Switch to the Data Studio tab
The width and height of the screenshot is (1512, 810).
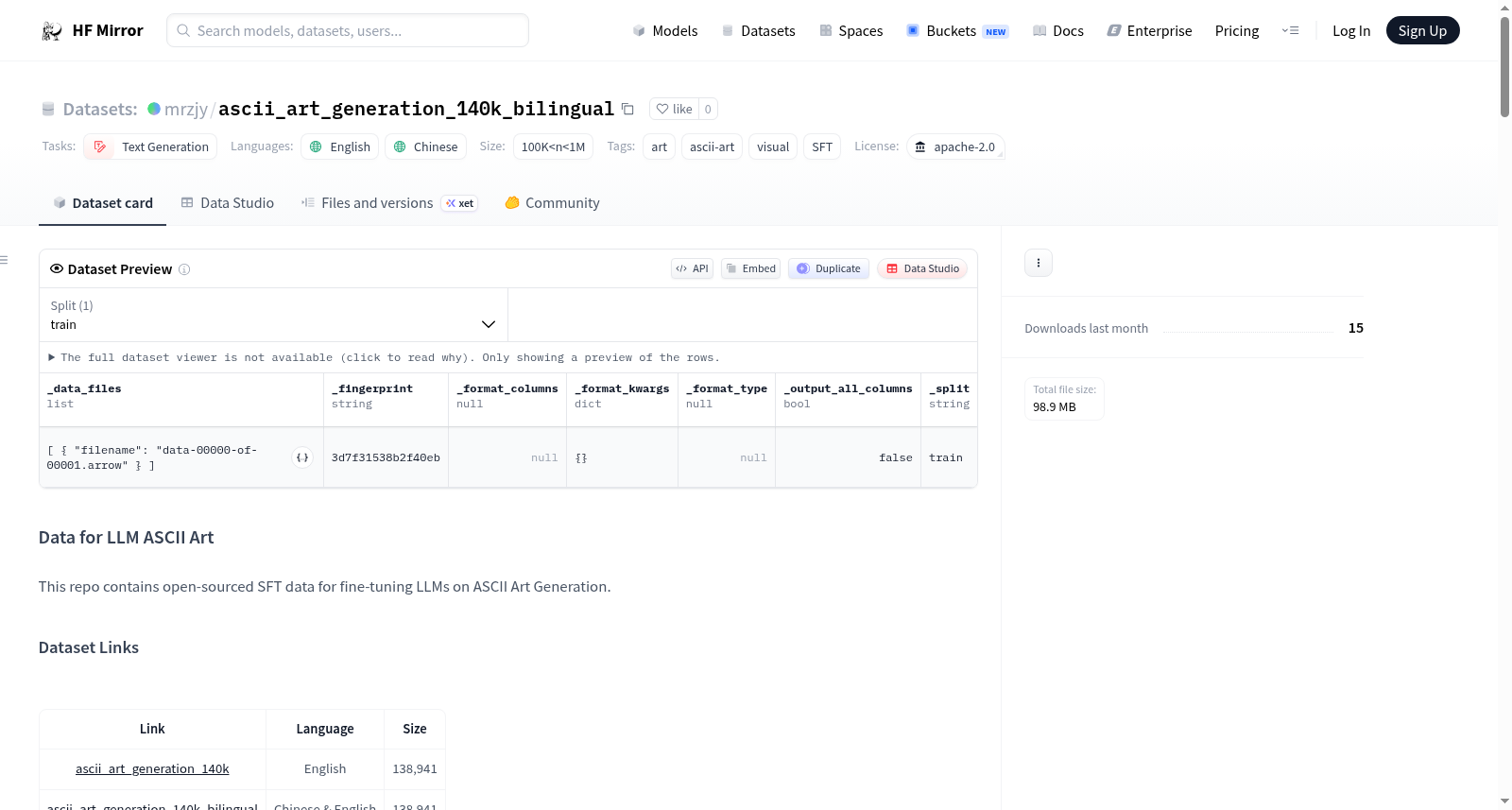click(228, 203)
